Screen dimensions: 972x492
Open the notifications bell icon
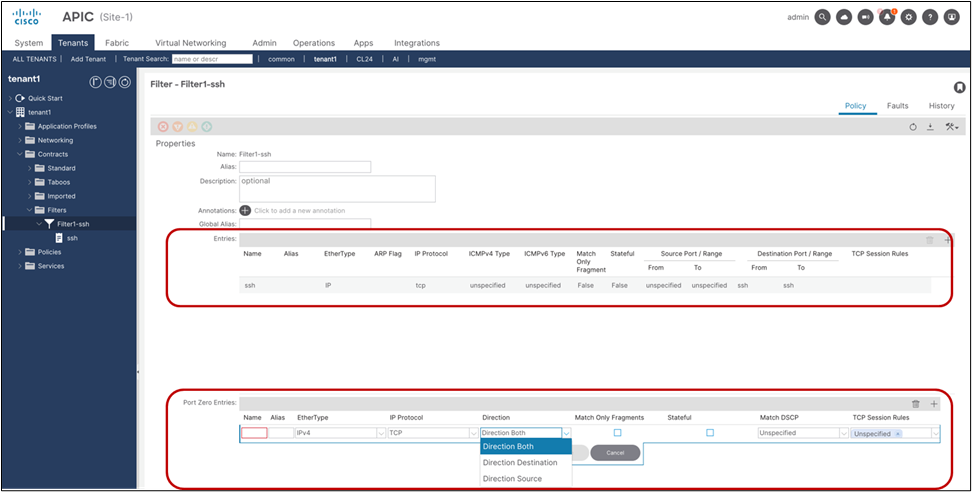click(887, 17)
